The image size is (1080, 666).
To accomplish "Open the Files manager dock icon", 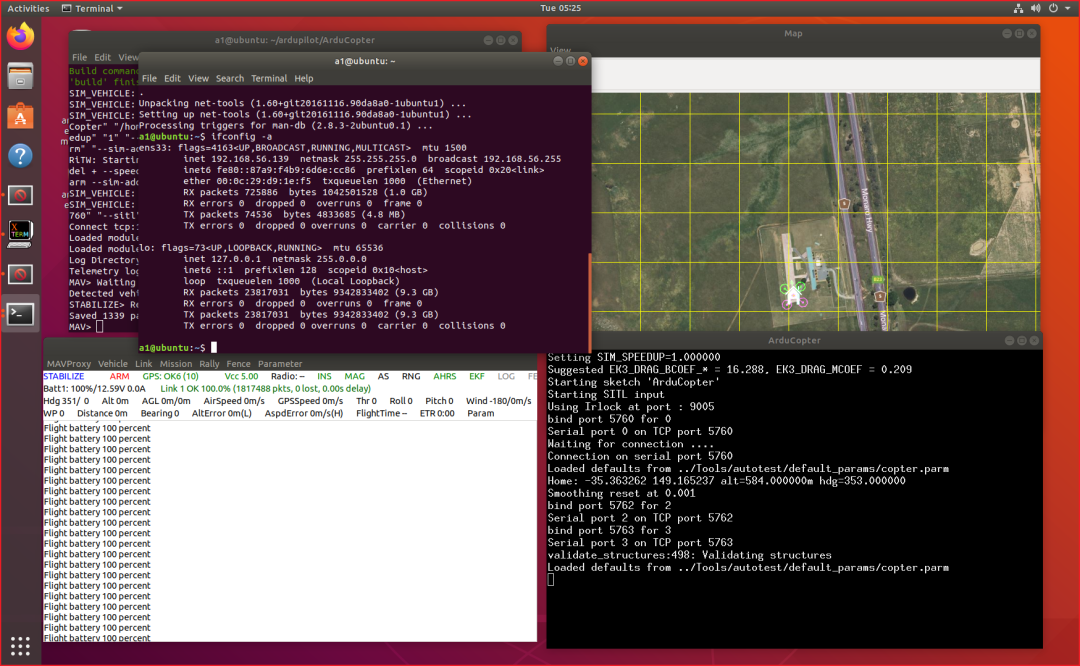I will click(20, 76).
